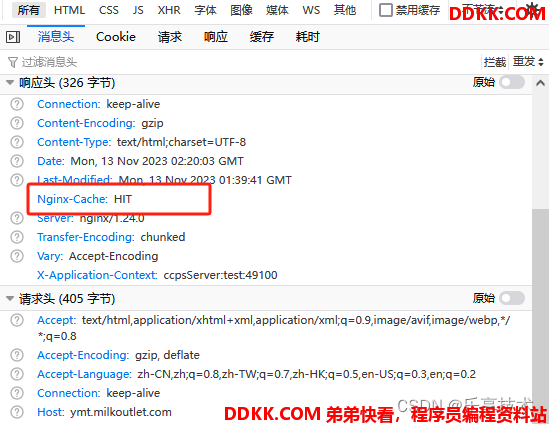Open help icon beside Content-Type header
The height and width of the screenshot is (424, 549).
click(x=17, y=142)
